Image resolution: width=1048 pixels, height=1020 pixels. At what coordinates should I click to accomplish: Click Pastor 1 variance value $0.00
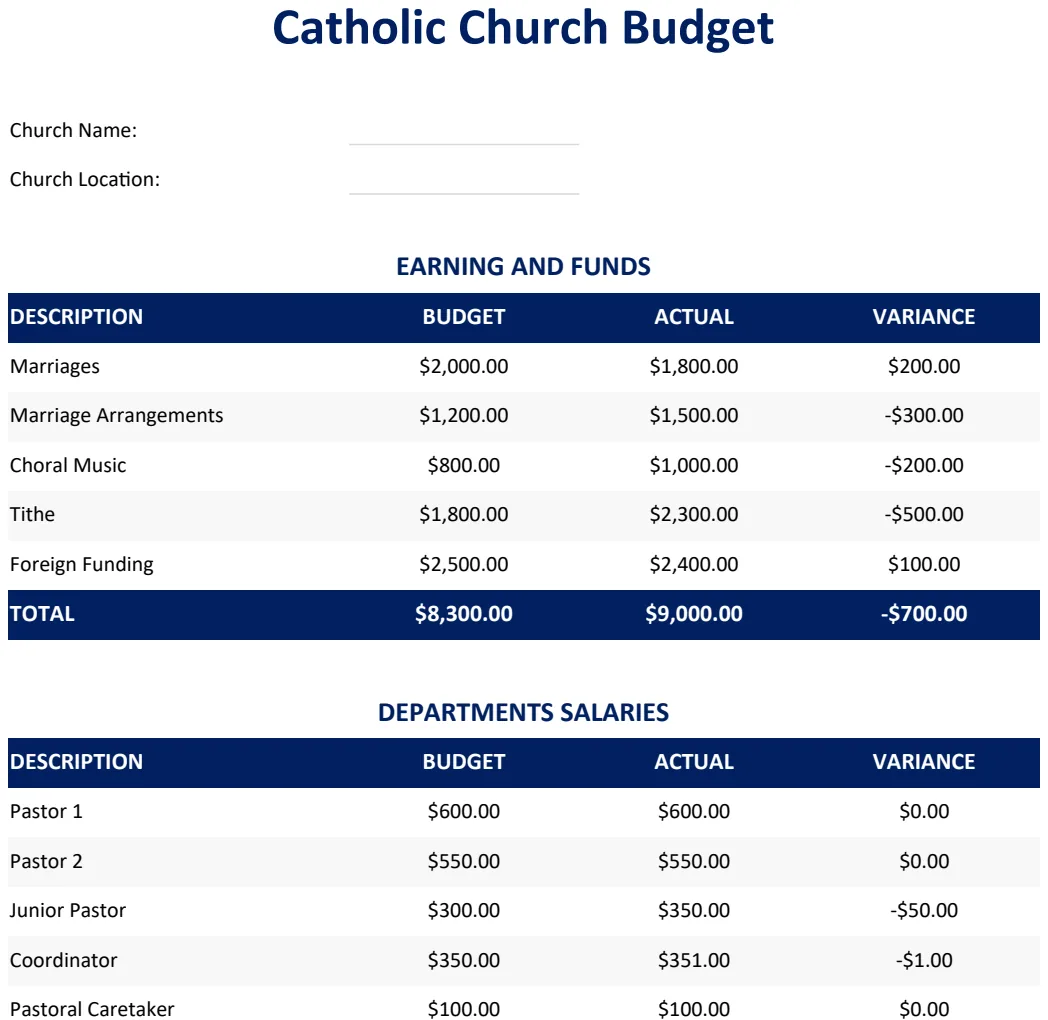click(924, 811)
